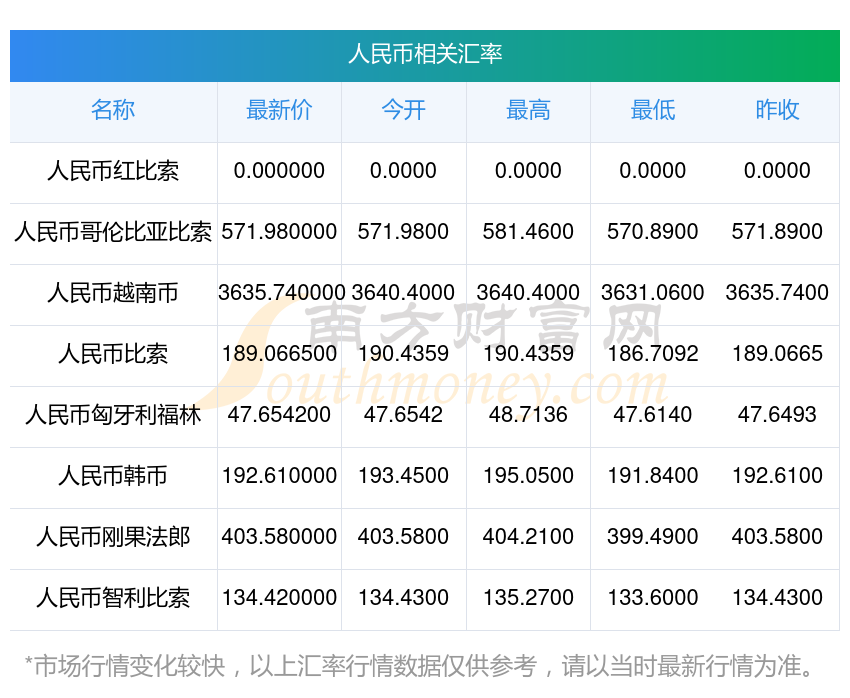The height and width of the screenshot is (698, 850).
Task: Click lowest value 133.6000
Action: click(653, 598)
